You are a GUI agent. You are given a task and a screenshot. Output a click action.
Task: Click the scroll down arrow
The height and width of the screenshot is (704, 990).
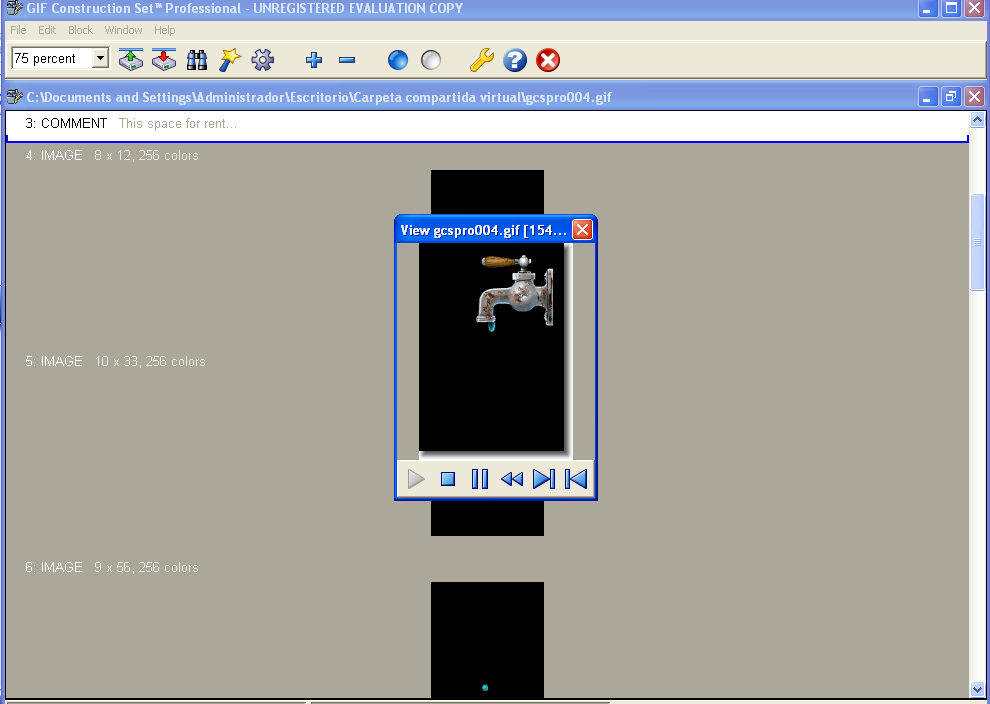[x=977, y=689]
